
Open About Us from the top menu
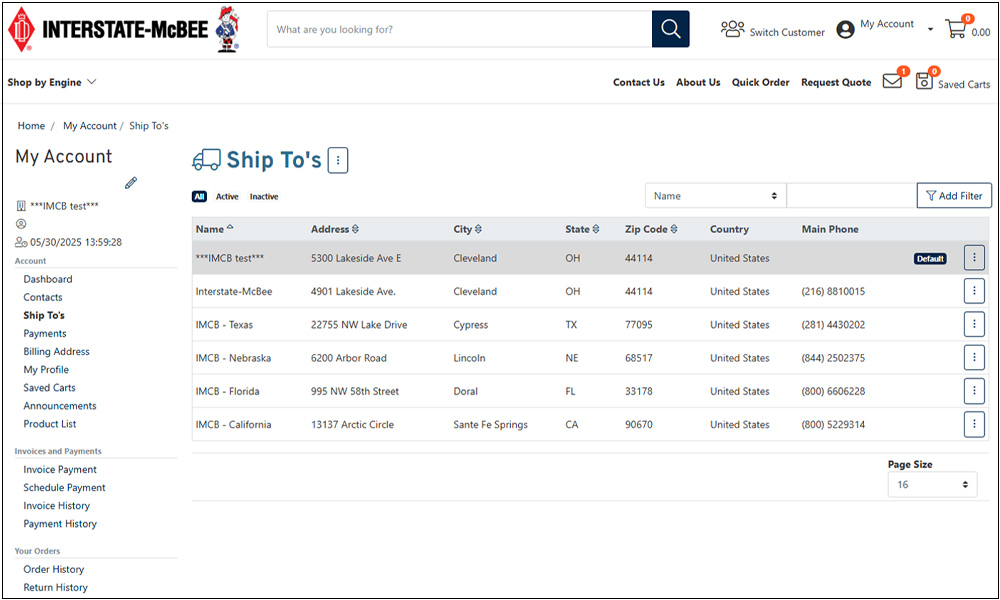pyautogui.click(x=698, y=82)
